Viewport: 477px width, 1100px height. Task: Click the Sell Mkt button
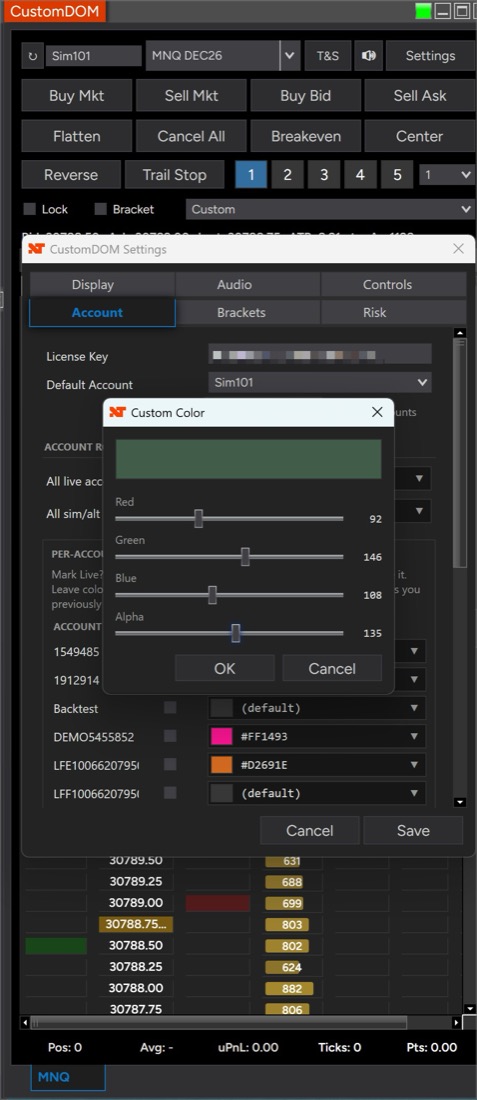click(x=191, y=95)
